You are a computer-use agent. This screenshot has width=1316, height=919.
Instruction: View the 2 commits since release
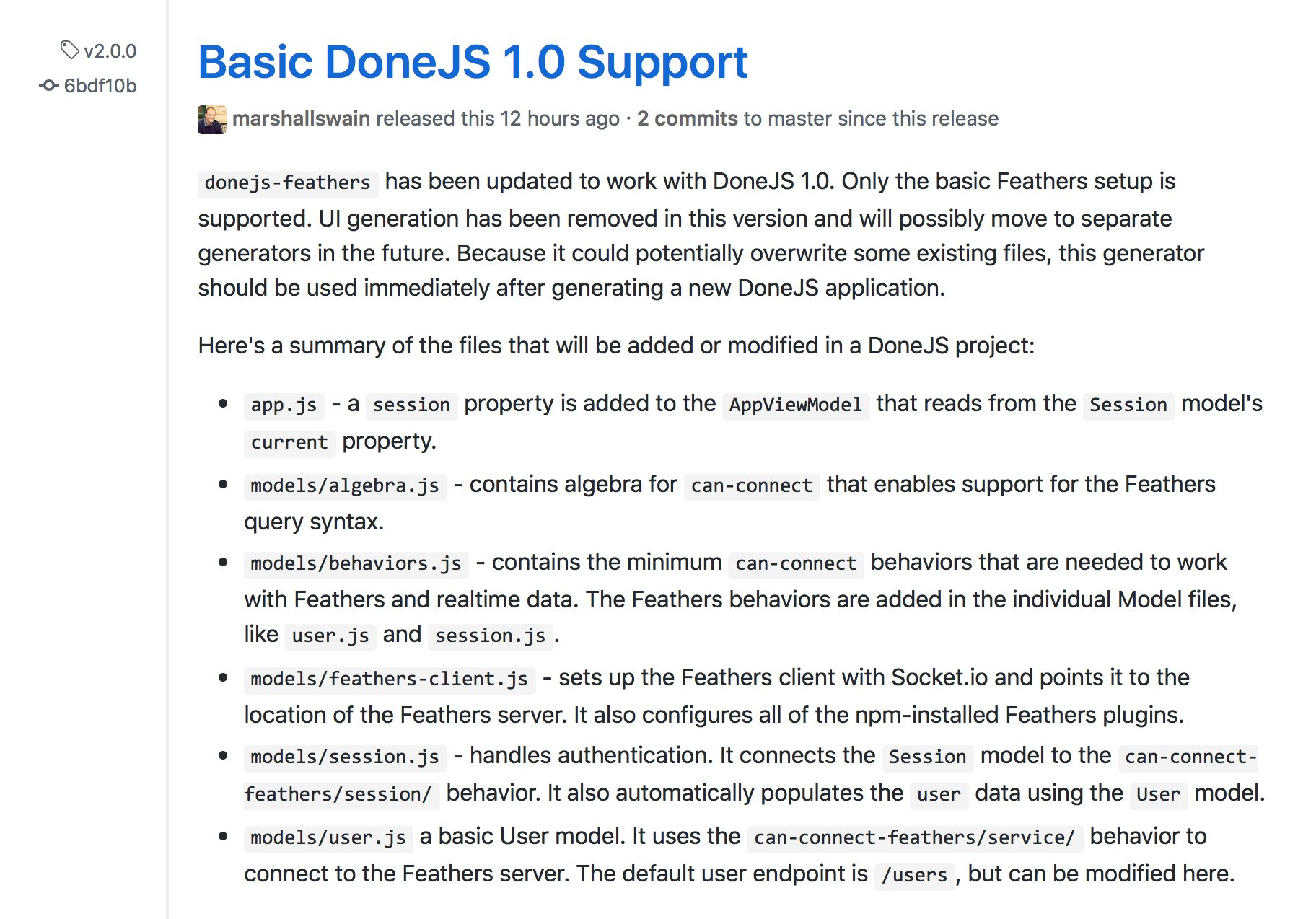pos(687,118)
